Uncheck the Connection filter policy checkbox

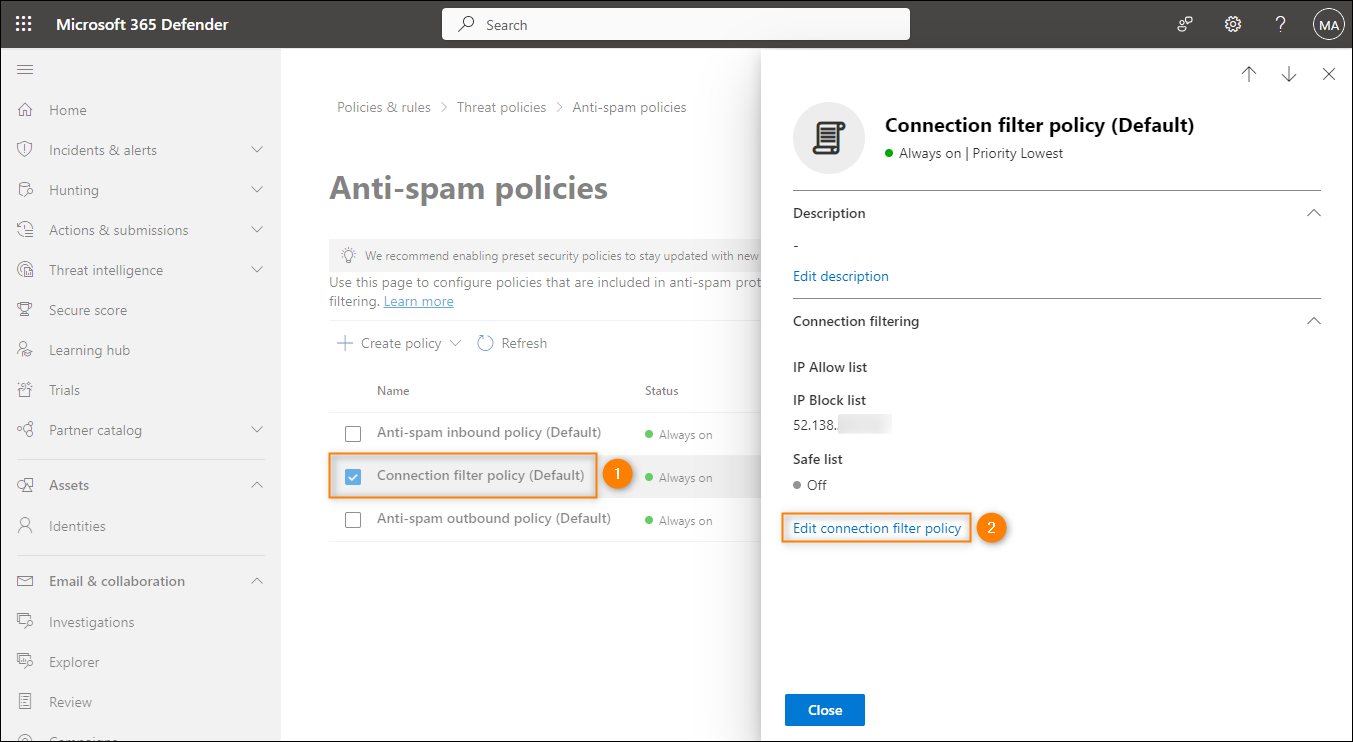tap(353, 477)
